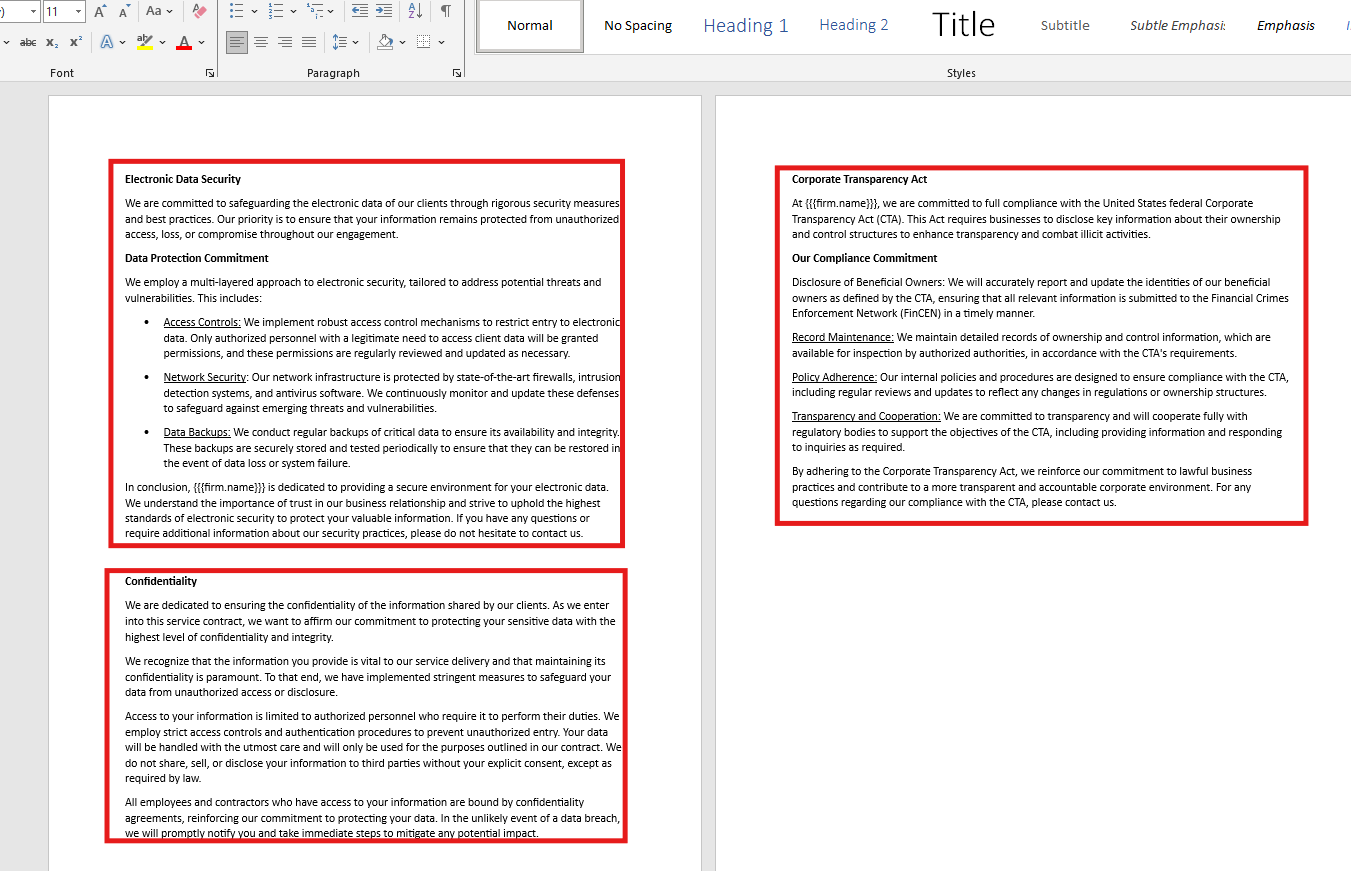Viewport: 1351px width, 871px height.
Task: Apply the Subtitle style
Action: [1065, 25]
